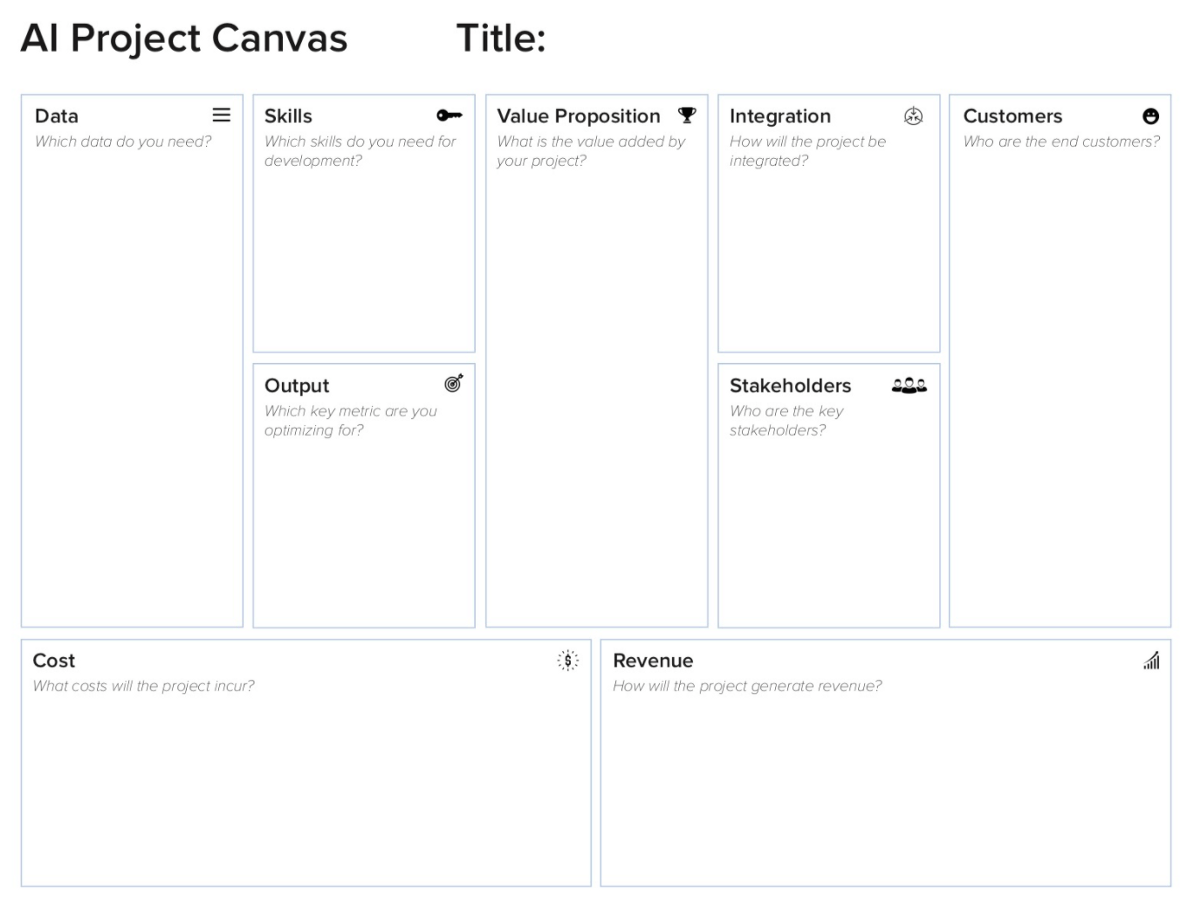Screen dimensions: 1200x911
Task: Click the AI Project Canvas heading
Action: pos(184,39)
